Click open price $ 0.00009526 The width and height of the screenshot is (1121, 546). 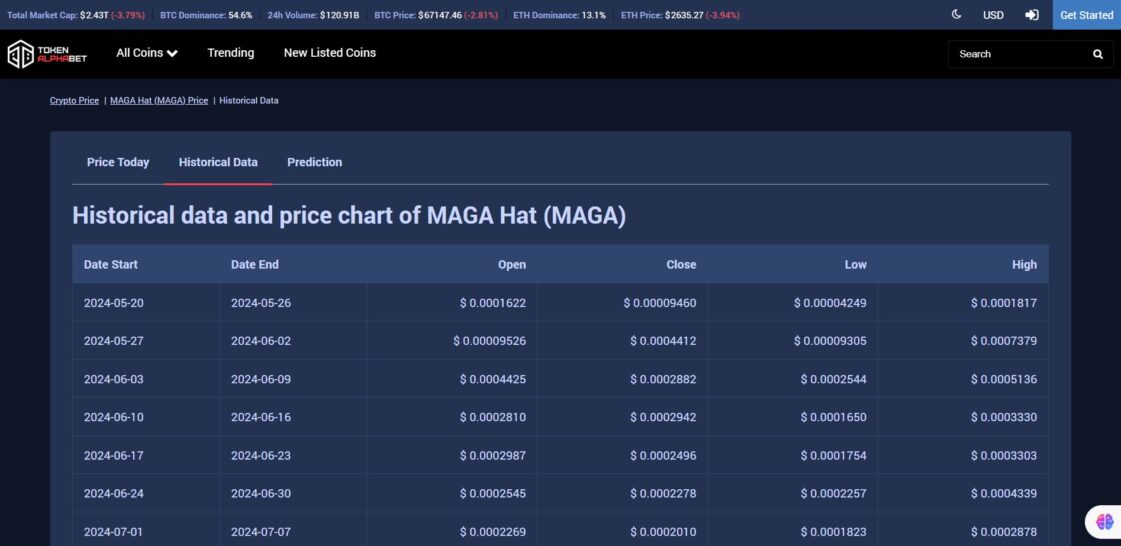(x=490, y=341)
